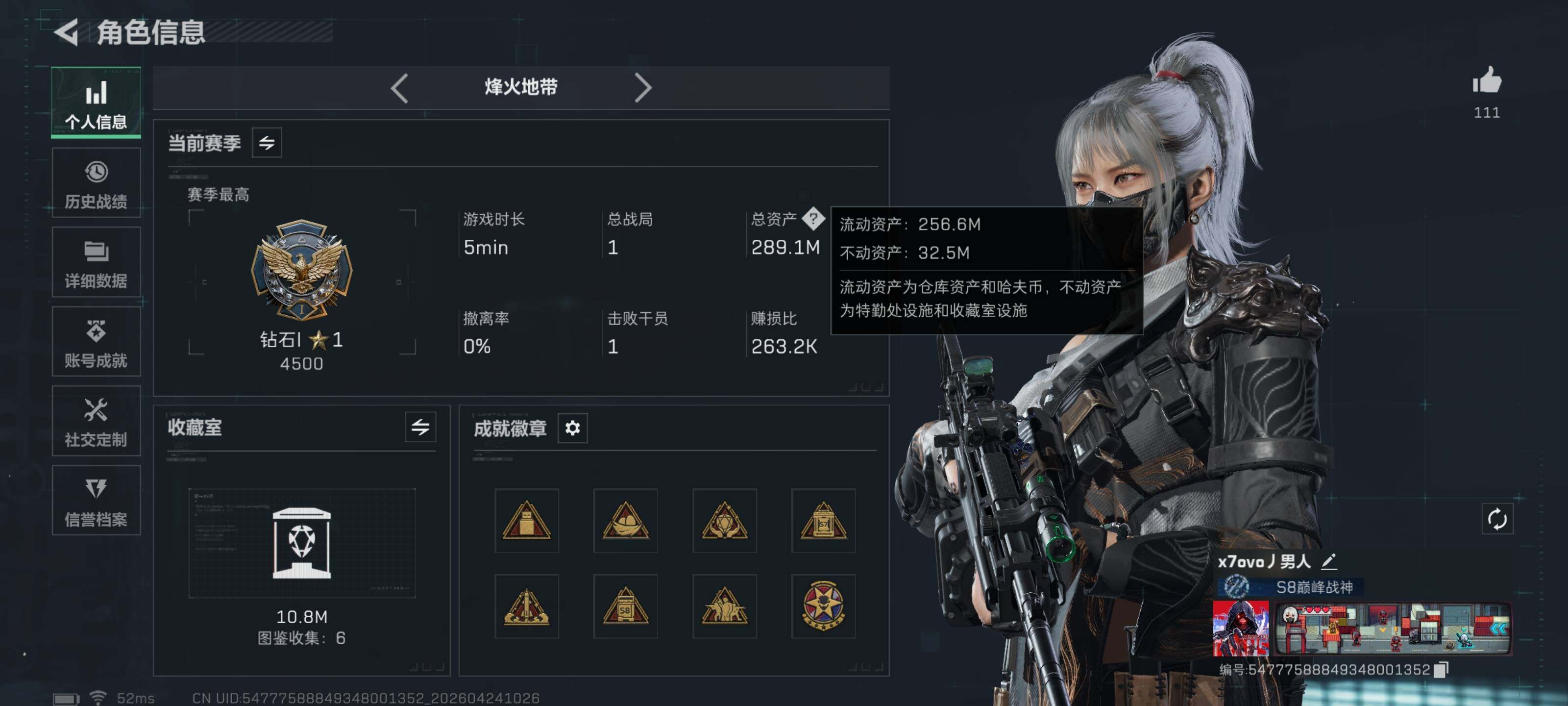Open 成就徽章 gear settings

[x=572, y=428]
